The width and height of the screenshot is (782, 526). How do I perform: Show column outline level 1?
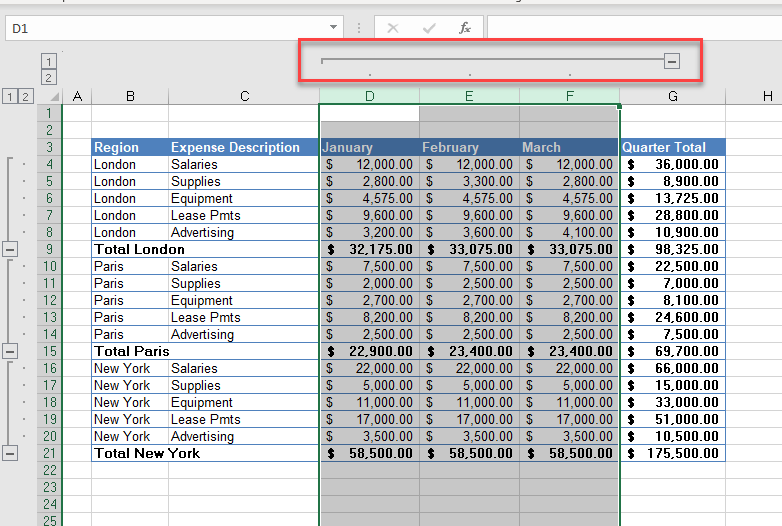(49, 62)
